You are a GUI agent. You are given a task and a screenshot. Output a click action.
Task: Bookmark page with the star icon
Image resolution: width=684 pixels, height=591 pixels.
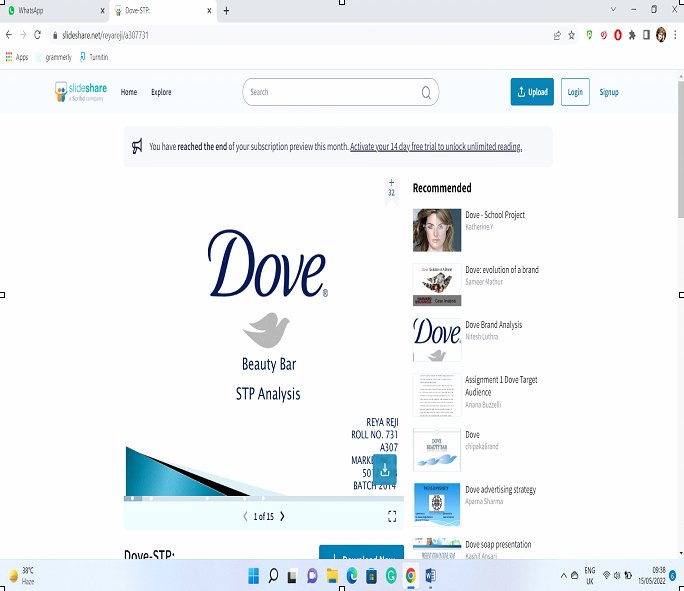[571, 35]
